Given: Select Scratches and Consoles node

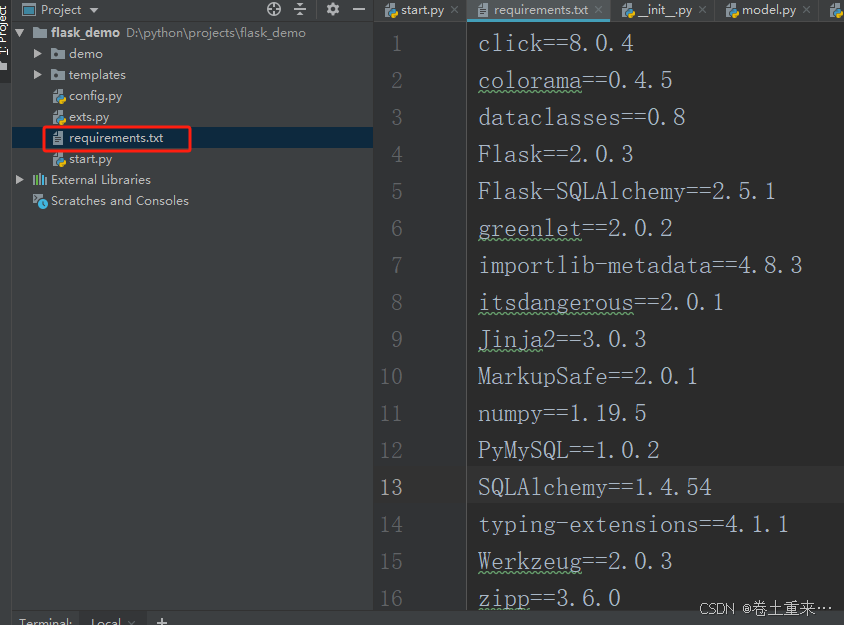Looking at the screenshot, I should [x=119, y=201].
